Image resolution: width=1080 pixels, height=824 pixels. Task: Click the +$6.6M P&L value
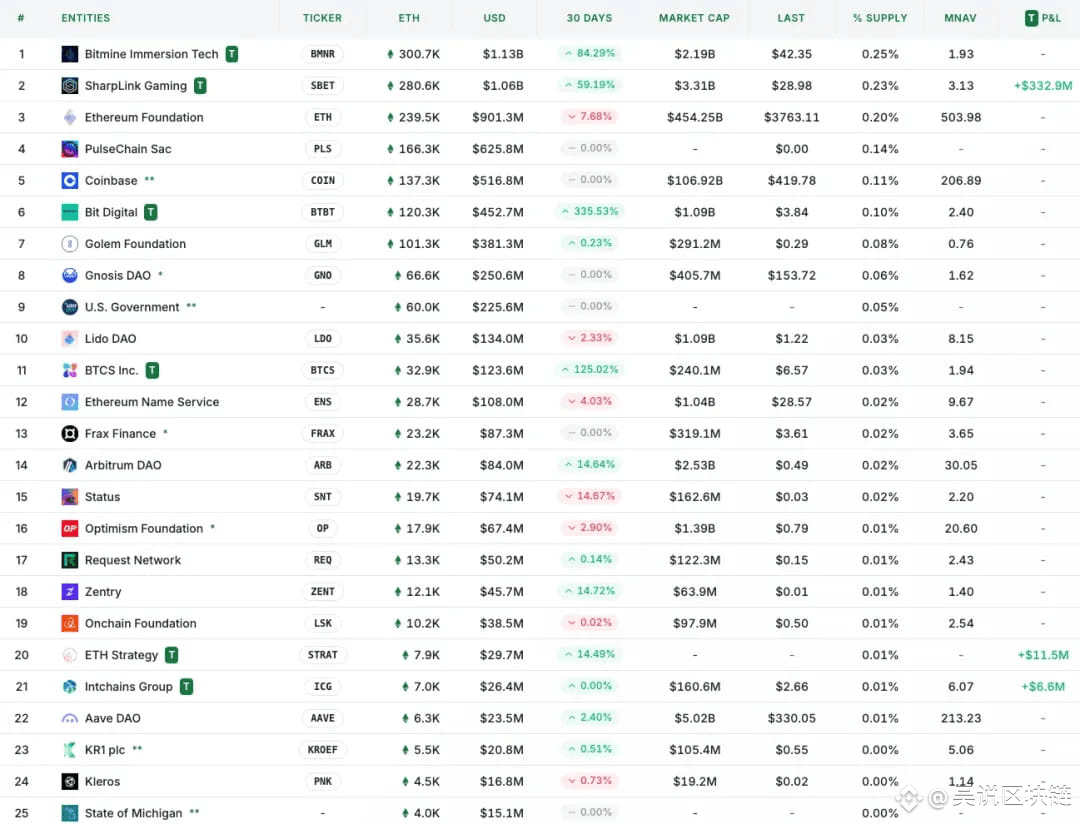[x=1043, y=687]
